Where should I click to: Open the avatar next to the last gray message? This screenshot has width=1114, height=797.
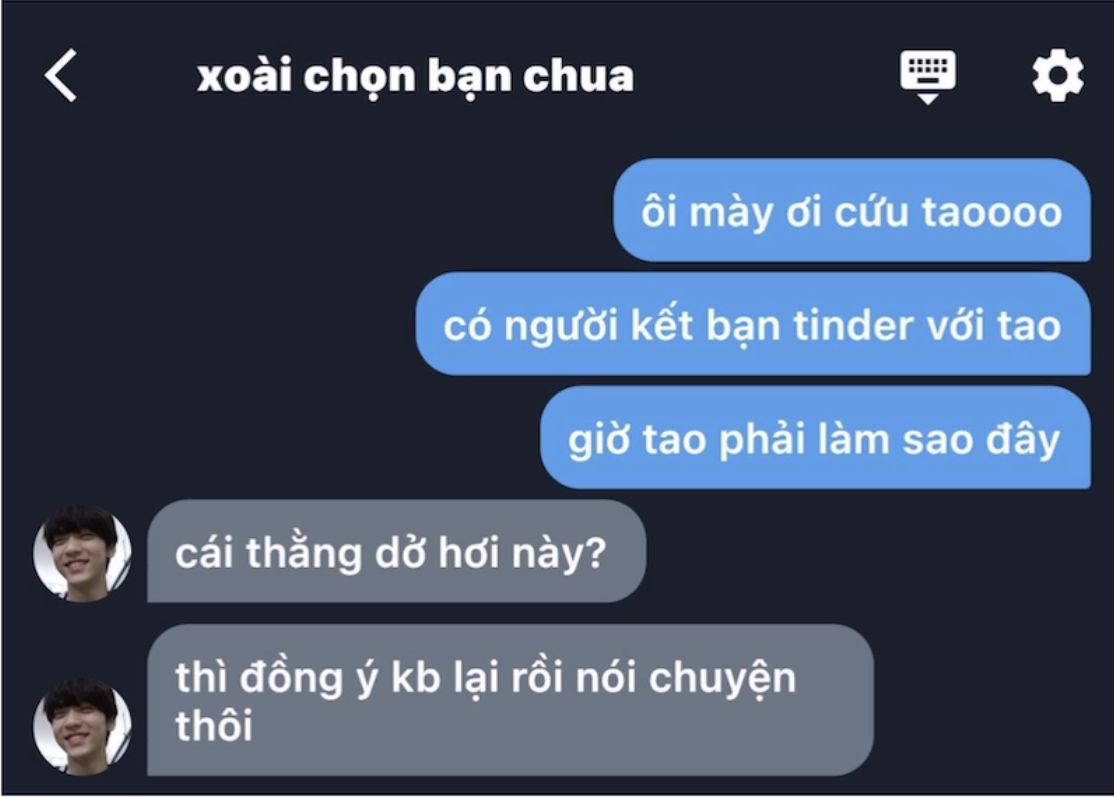(x=82, y=726)
